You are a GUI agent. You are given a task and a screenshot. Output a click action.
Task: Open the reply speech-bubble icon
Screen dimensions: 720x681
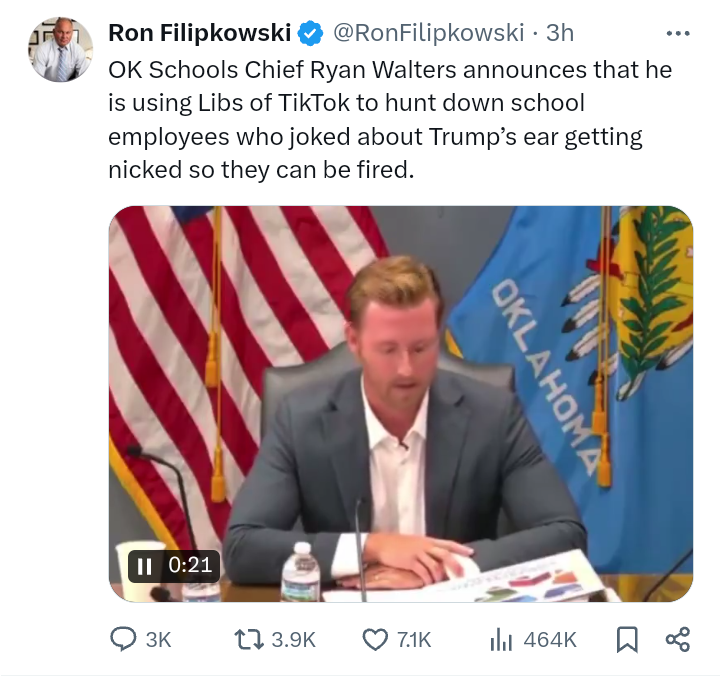pos(122,639)
